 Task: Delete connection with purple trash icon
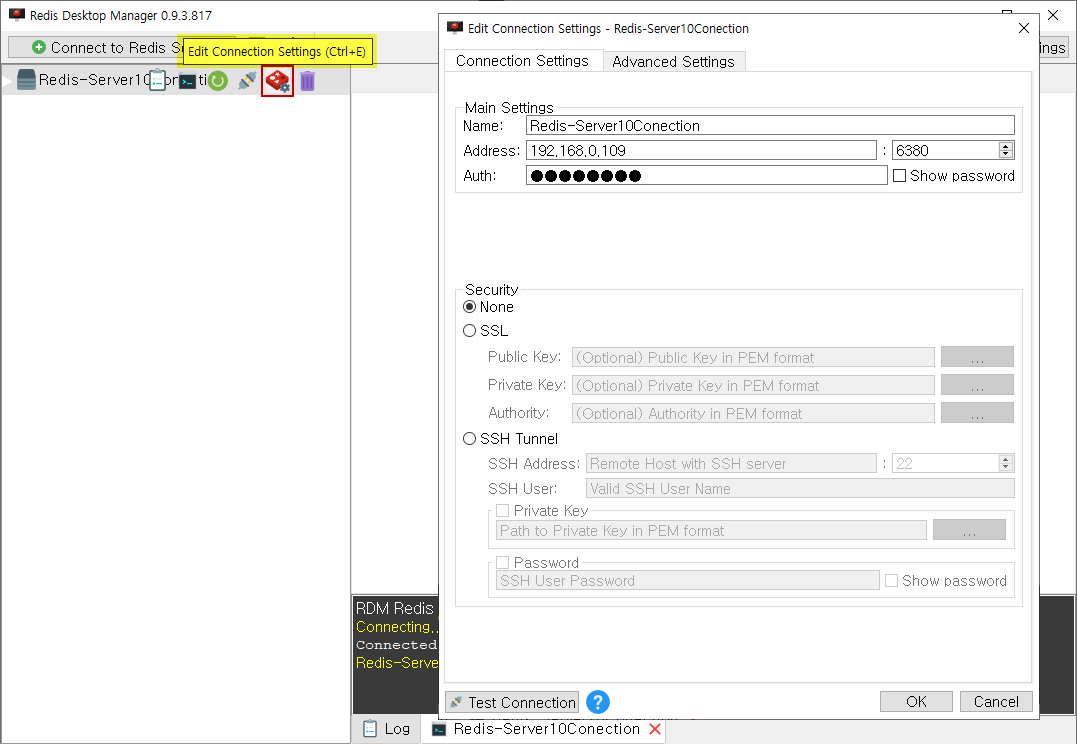tap(307, 81)
